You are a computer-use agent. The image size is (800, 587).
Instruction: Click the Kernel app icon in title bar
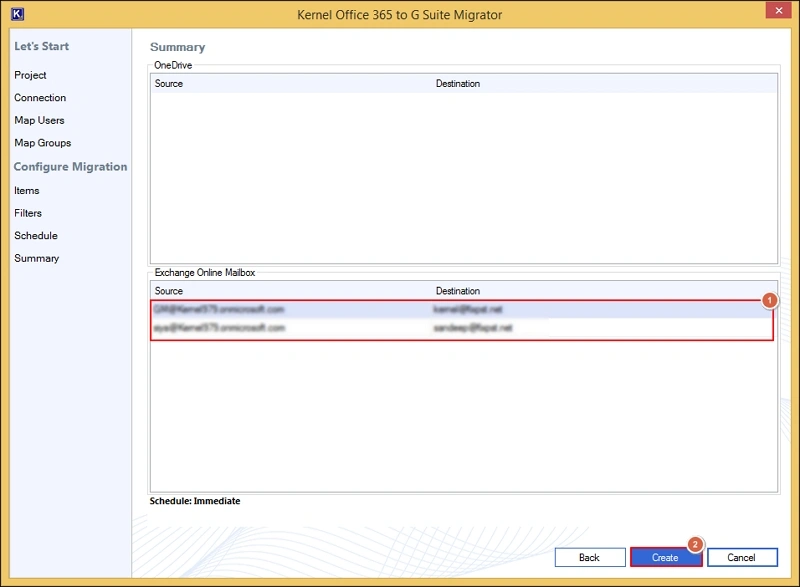[x=15, y=14]
